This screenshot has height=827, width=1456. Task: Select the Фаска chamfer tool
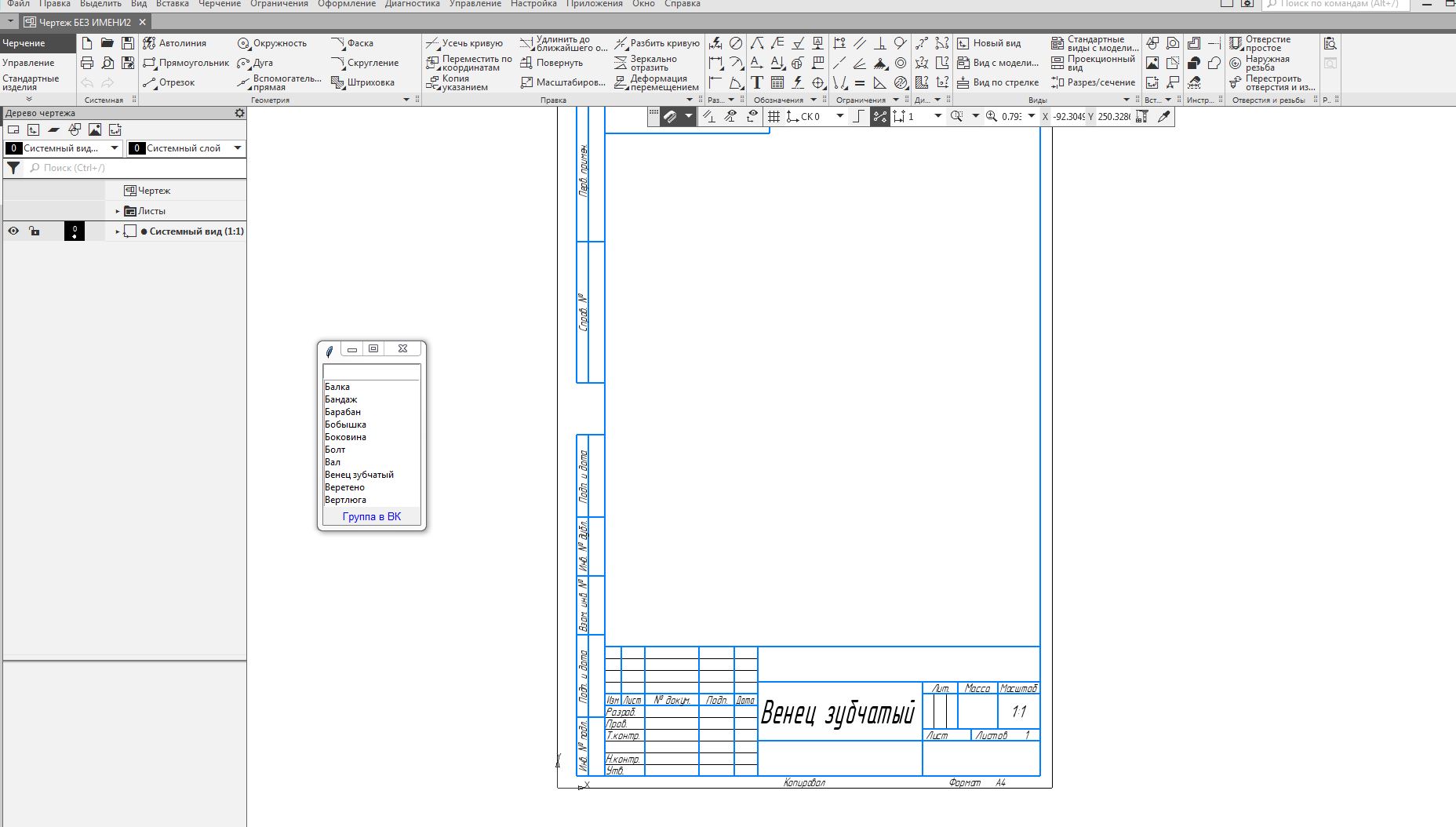point(352,43)
